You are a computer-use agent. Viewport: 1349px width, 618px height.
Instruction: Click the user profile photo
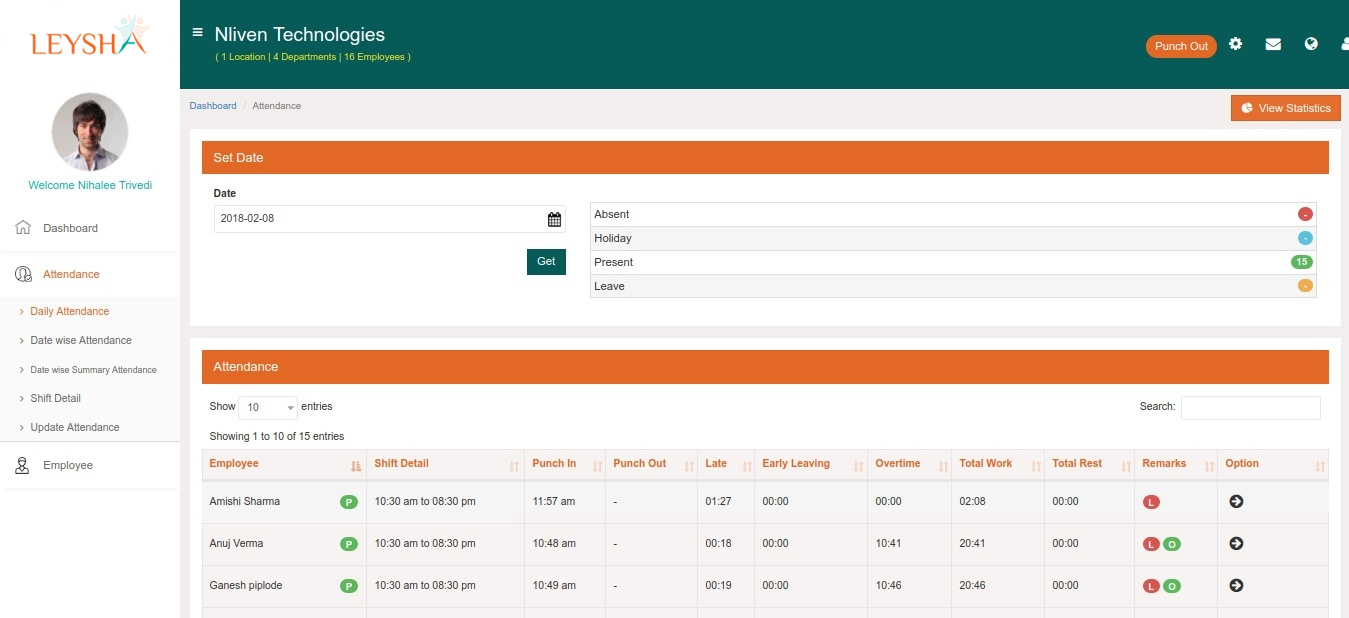pyautogui.click(x=90, y=132)
